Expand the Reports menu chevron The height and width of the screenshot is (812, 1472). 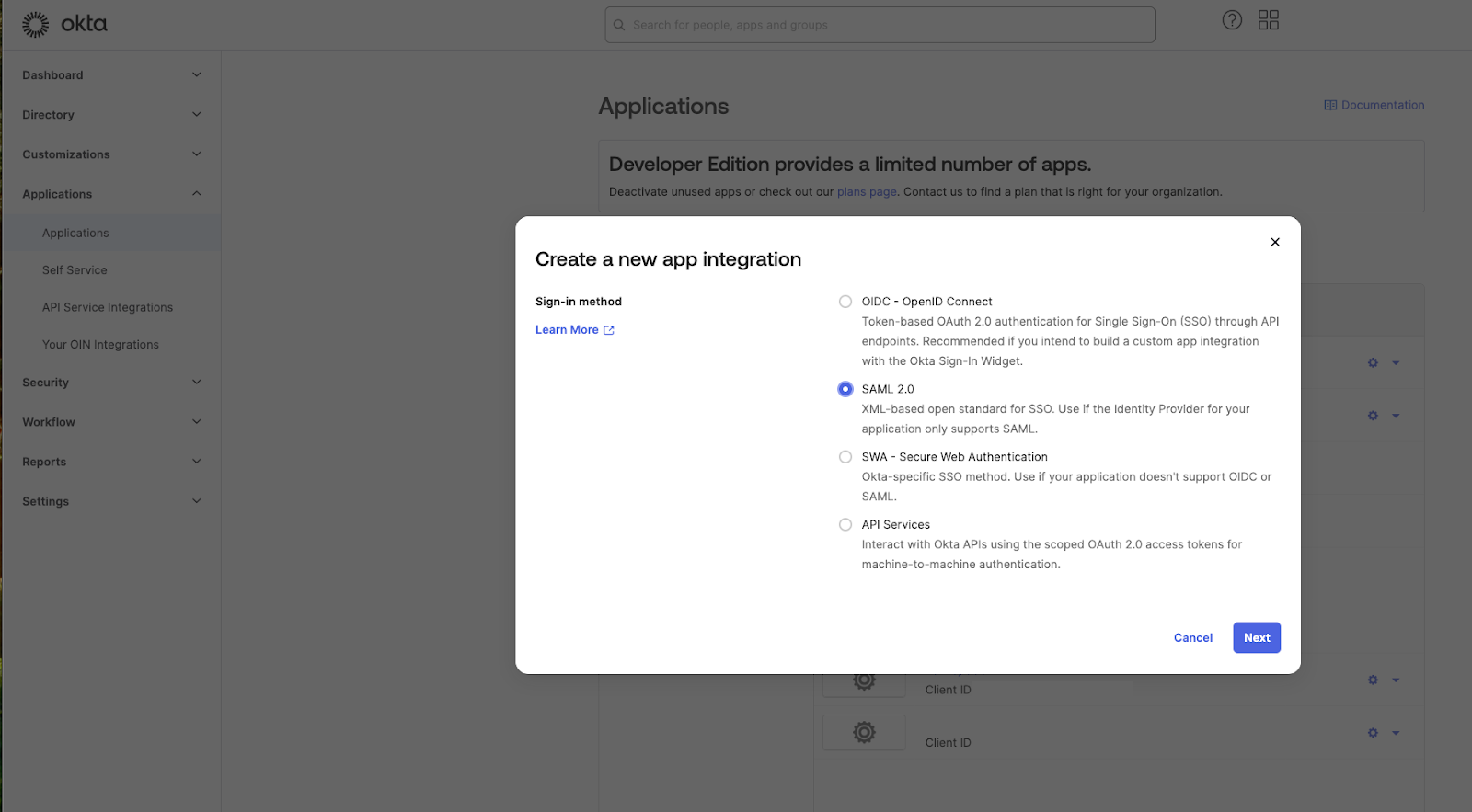click(x=196, y=461)
